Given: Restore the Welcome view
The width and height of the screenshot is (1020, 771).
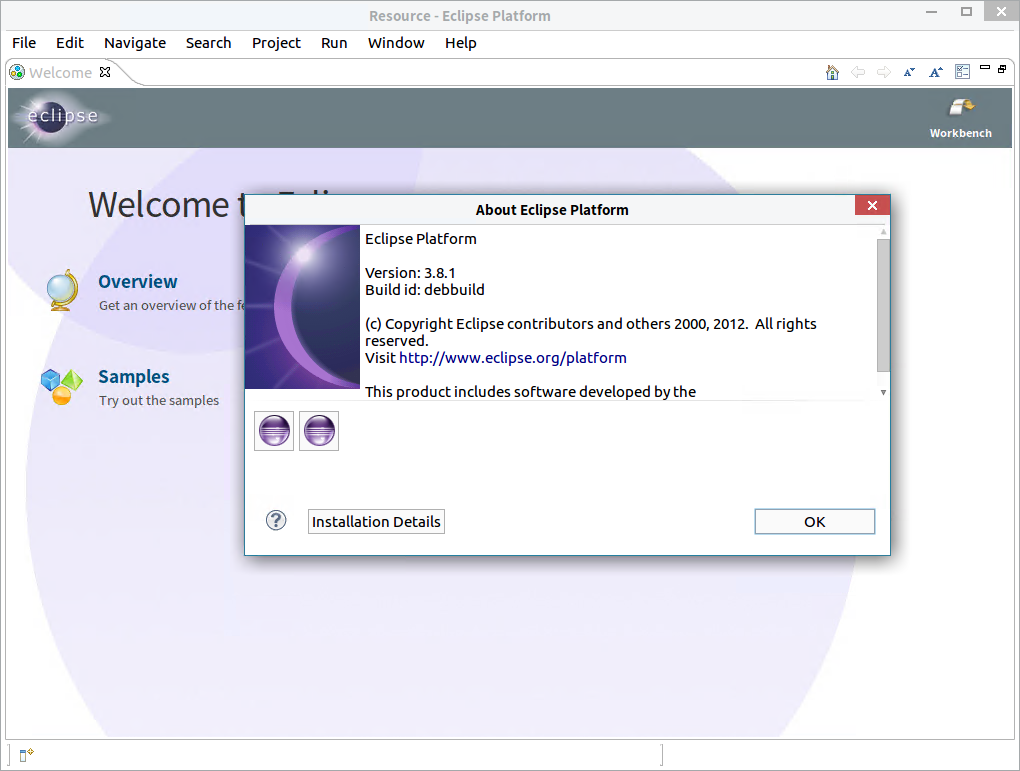Looking at the screenshot, I should [x=1002, y=68].
